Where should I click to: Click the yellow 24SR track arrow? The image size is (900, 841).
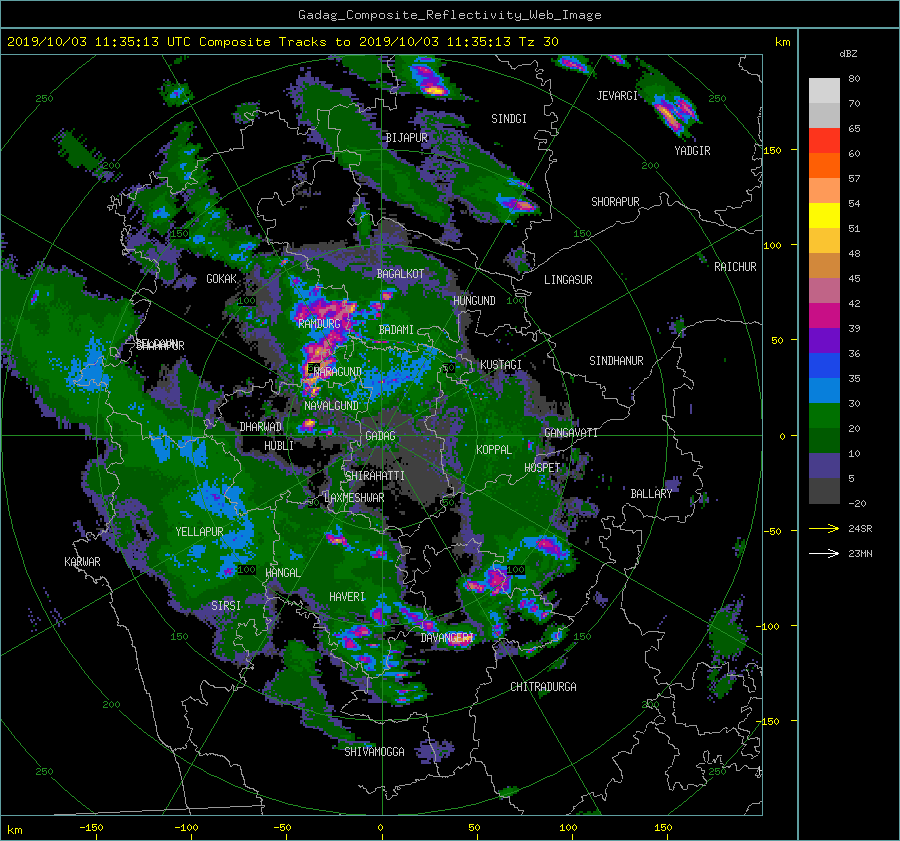[x=824, y=528]
